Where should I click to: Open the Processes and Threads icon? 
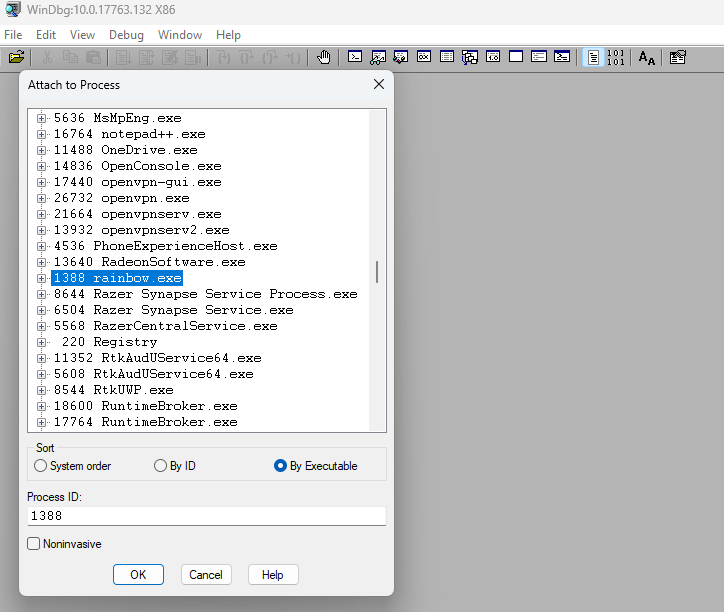(x=538, y=57)
